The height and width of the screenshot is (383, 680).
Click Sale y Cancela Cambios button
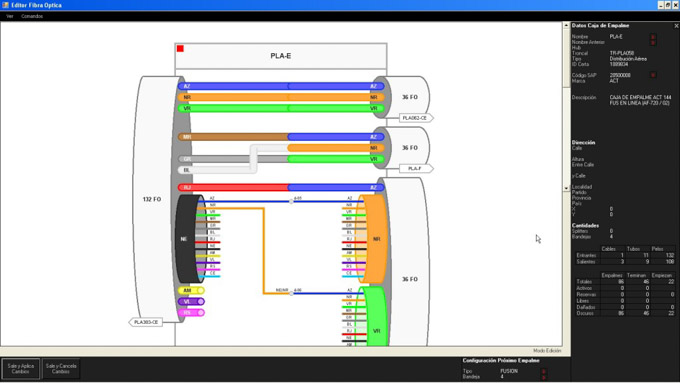[x=61, y=369]
